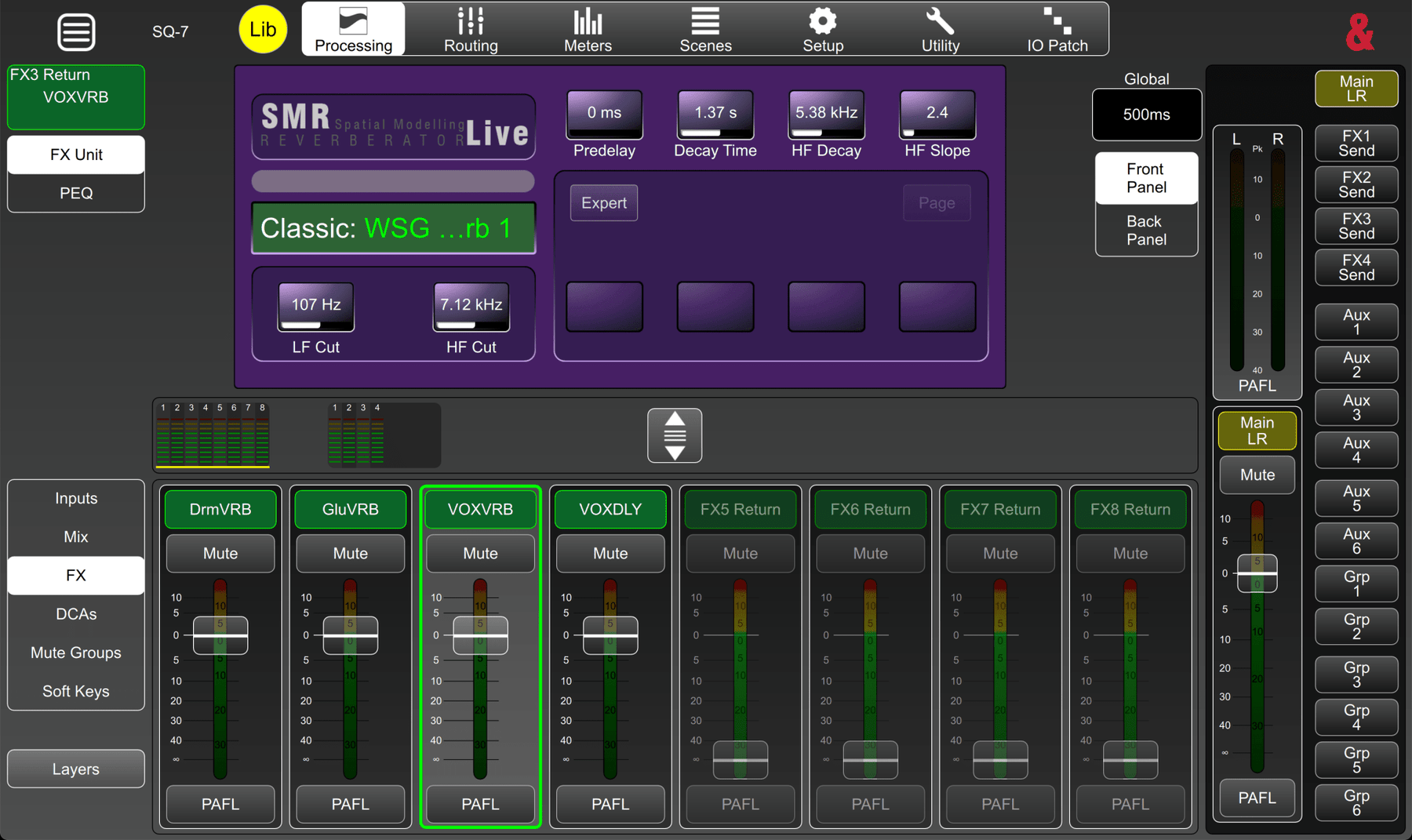The image size is (1412, 840).
Task: Mute the DrmVRB channel
Action: tap(220, 554)
